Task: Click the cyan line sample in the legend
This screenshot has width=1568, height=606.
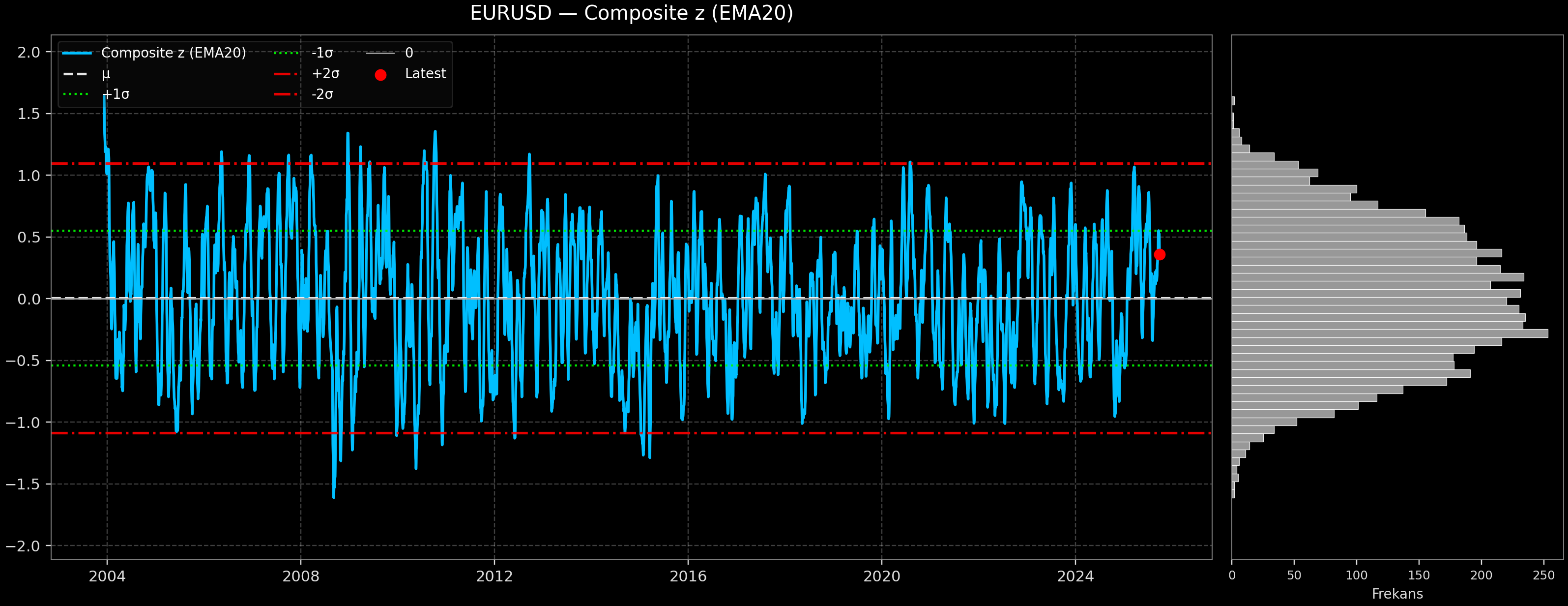Action: (77, 54)
